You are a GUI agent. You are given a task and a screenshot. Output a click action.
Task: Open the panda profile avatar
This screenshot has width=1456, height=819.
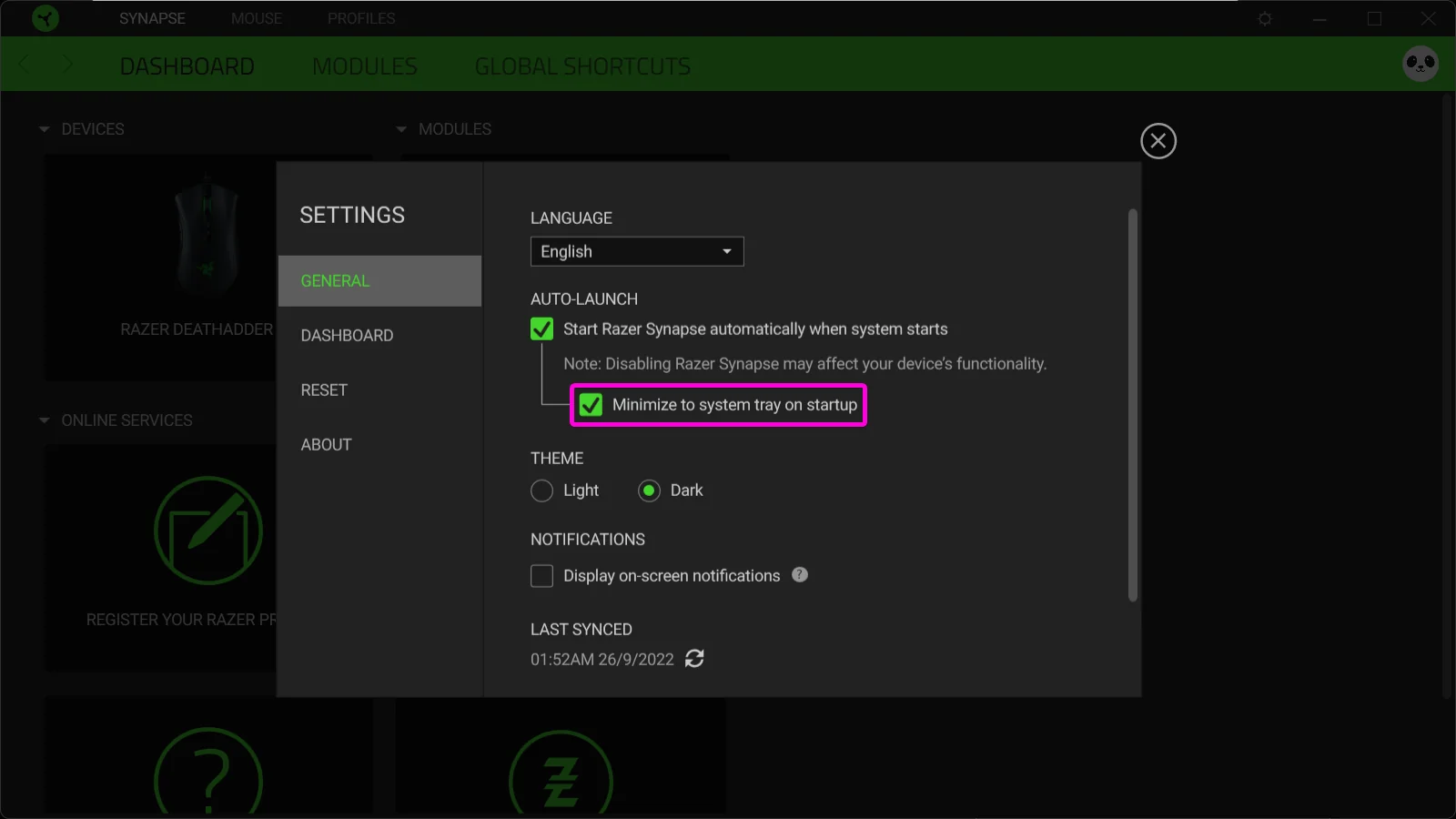1421,64
